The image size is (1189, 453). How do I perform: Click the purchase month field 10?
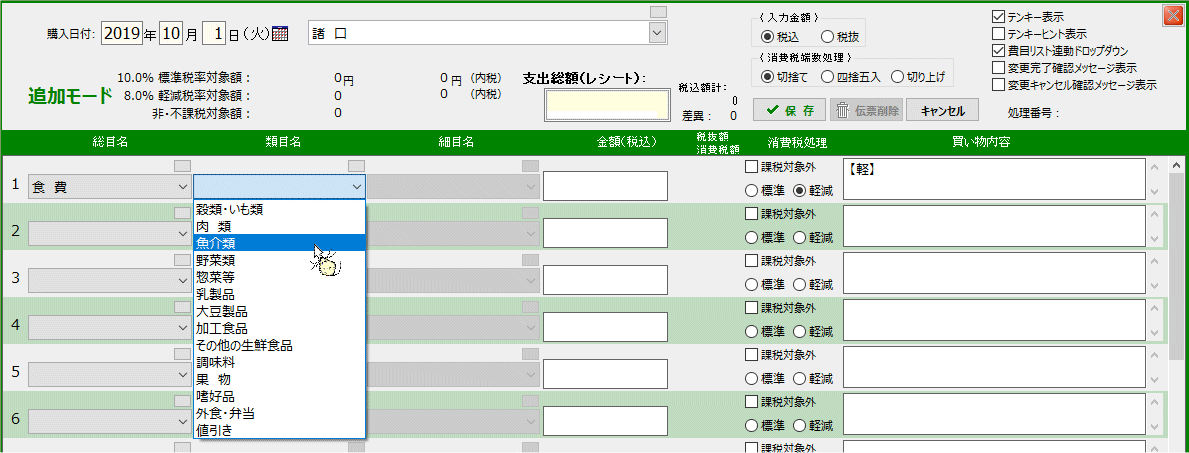173,33
